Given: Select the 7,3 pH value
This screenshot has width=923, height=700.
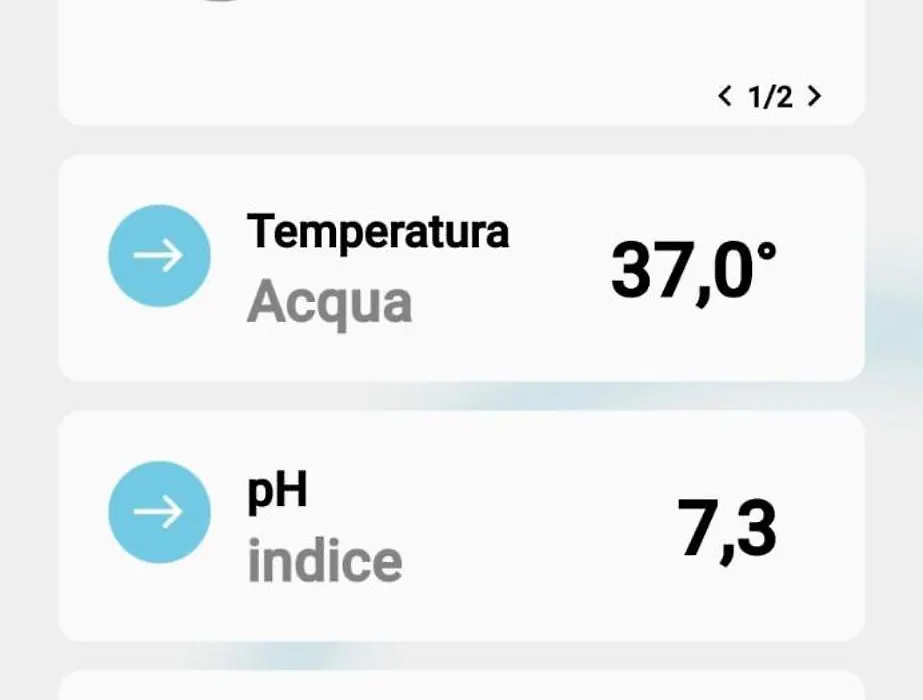Looking at the screenshot, I should [x=727, y=529].
